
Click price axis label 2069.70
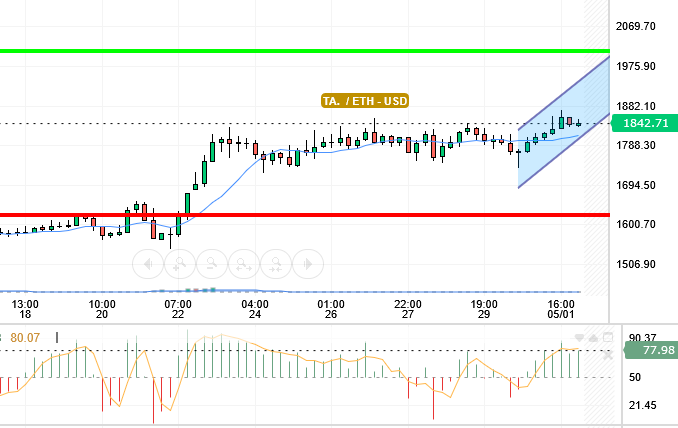pyautogui.click(x=636, y=26)
